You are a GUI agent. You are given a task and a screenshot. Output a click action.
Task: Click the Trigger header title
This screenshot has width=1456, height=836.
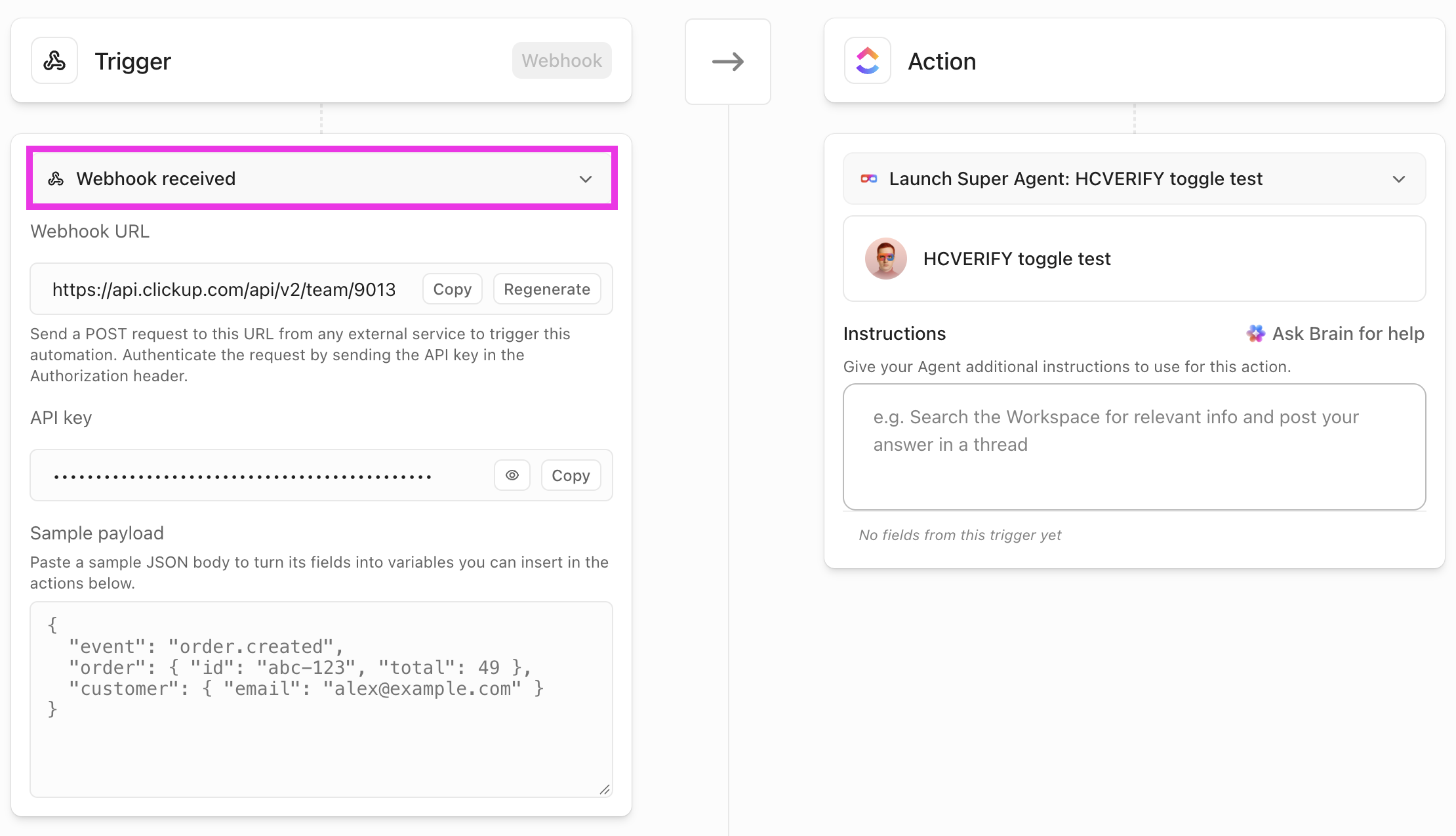coord(133,61)
